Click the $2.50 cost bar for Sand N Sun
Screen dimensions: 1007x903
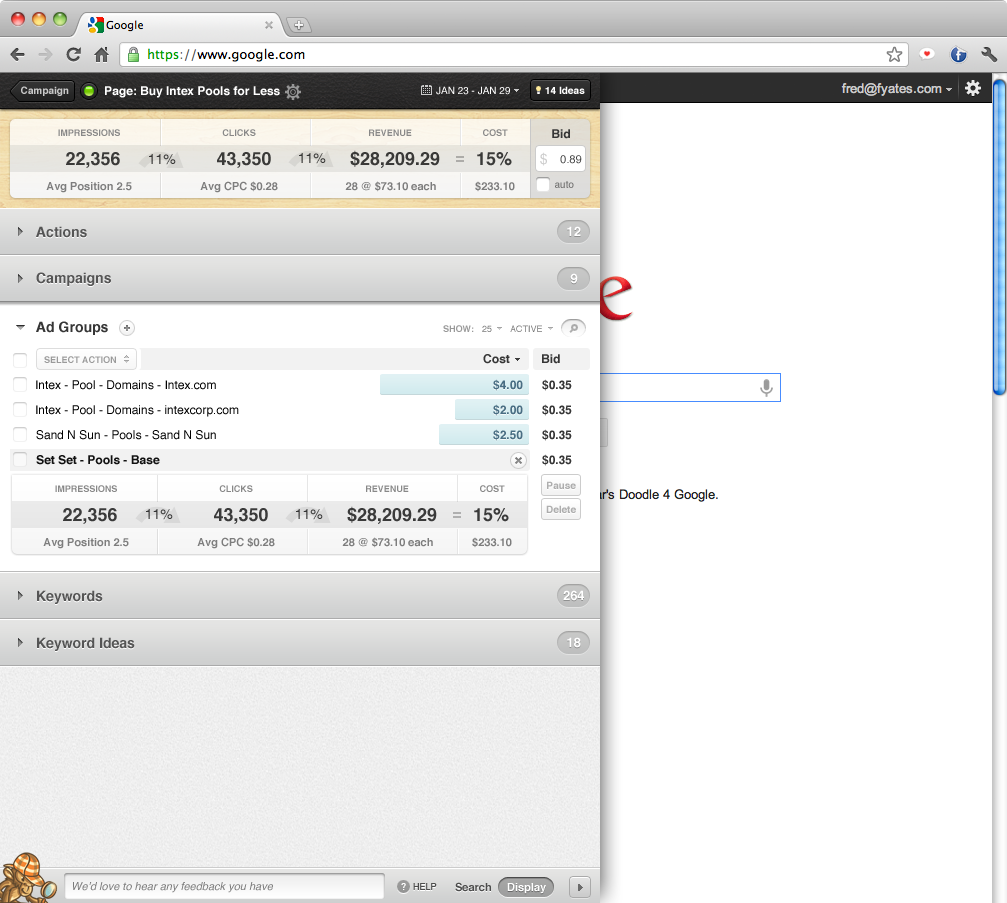484,435
